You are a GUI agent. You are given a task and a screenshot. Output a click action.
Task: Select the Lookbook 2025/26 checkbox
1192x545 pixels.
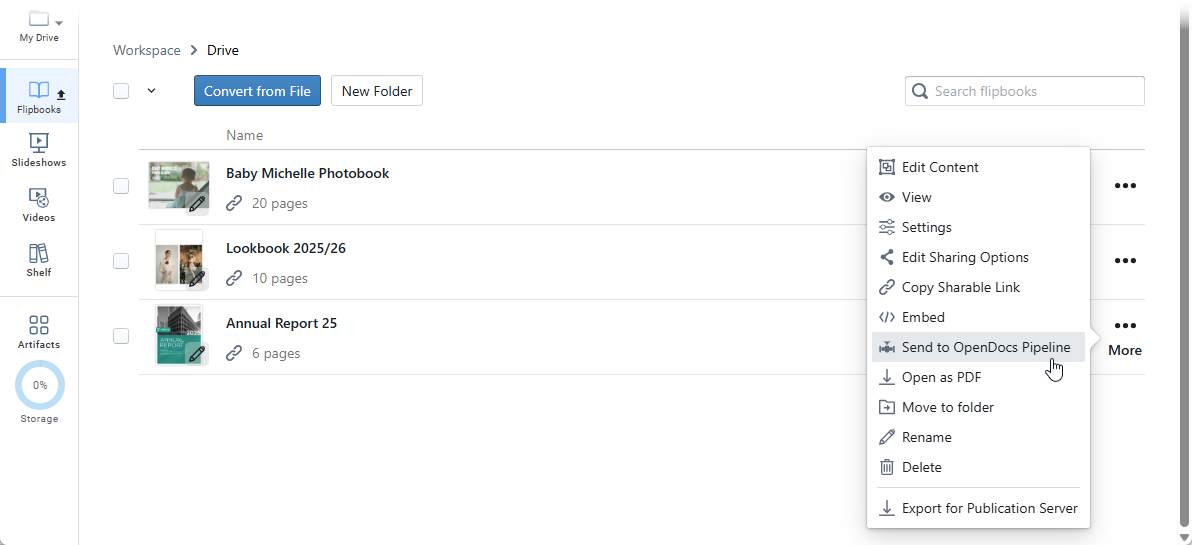point(121,261)
